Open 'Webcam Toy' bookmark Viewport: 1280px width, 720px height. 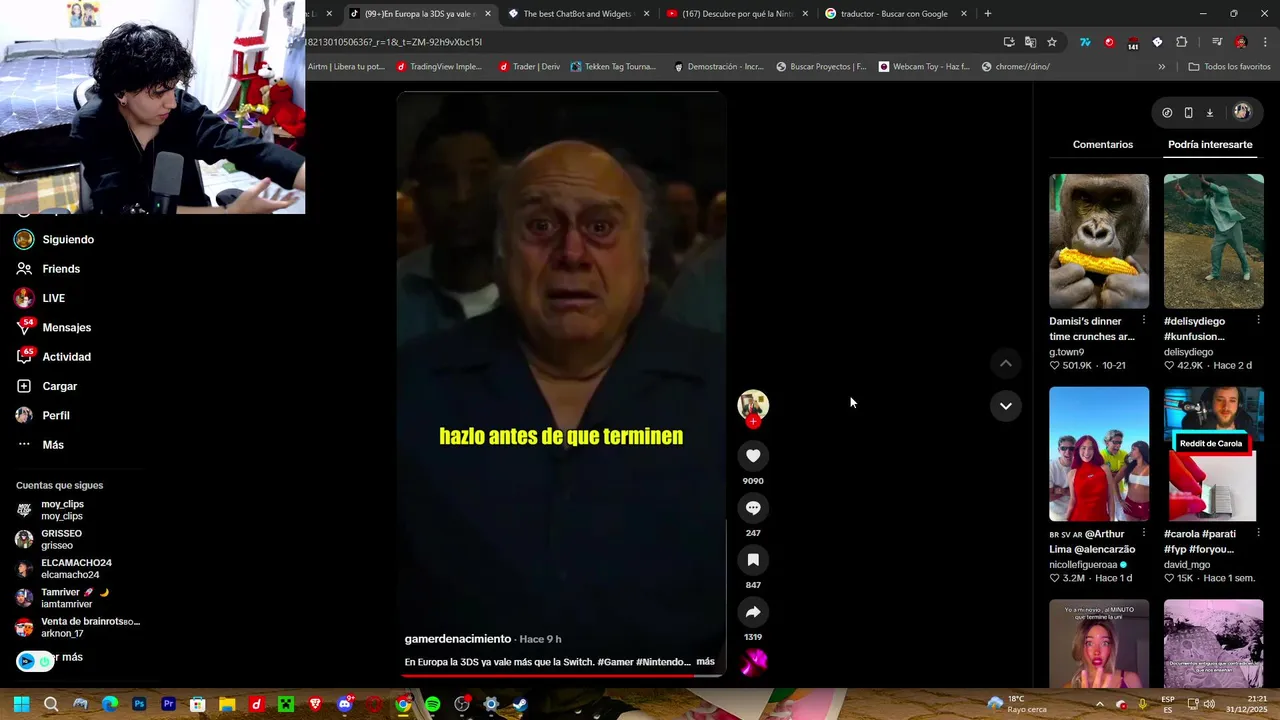coord(924,67)
